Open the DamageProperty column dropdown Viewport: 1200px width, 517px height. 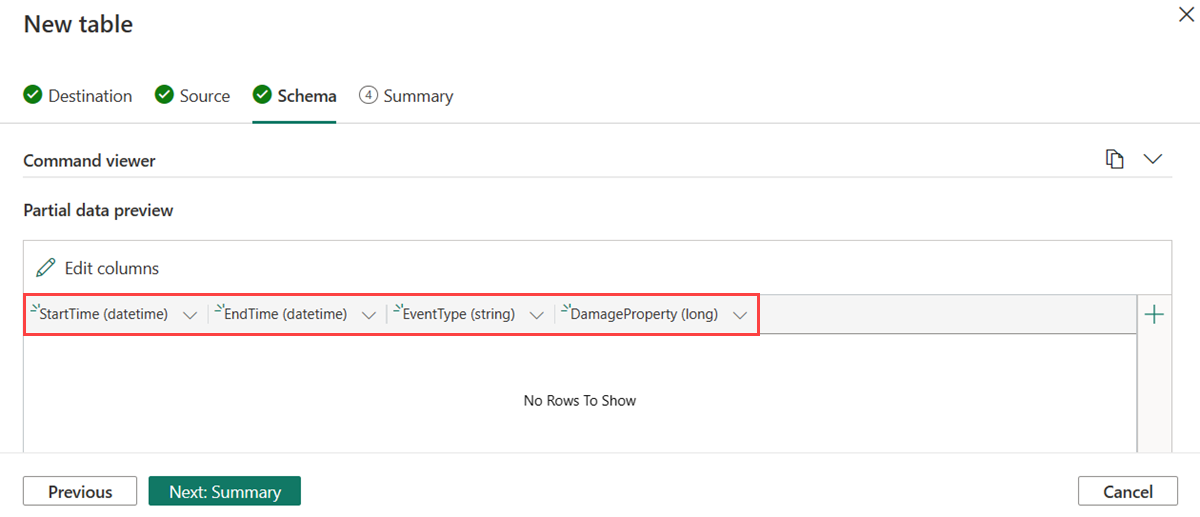coord(740,315)
